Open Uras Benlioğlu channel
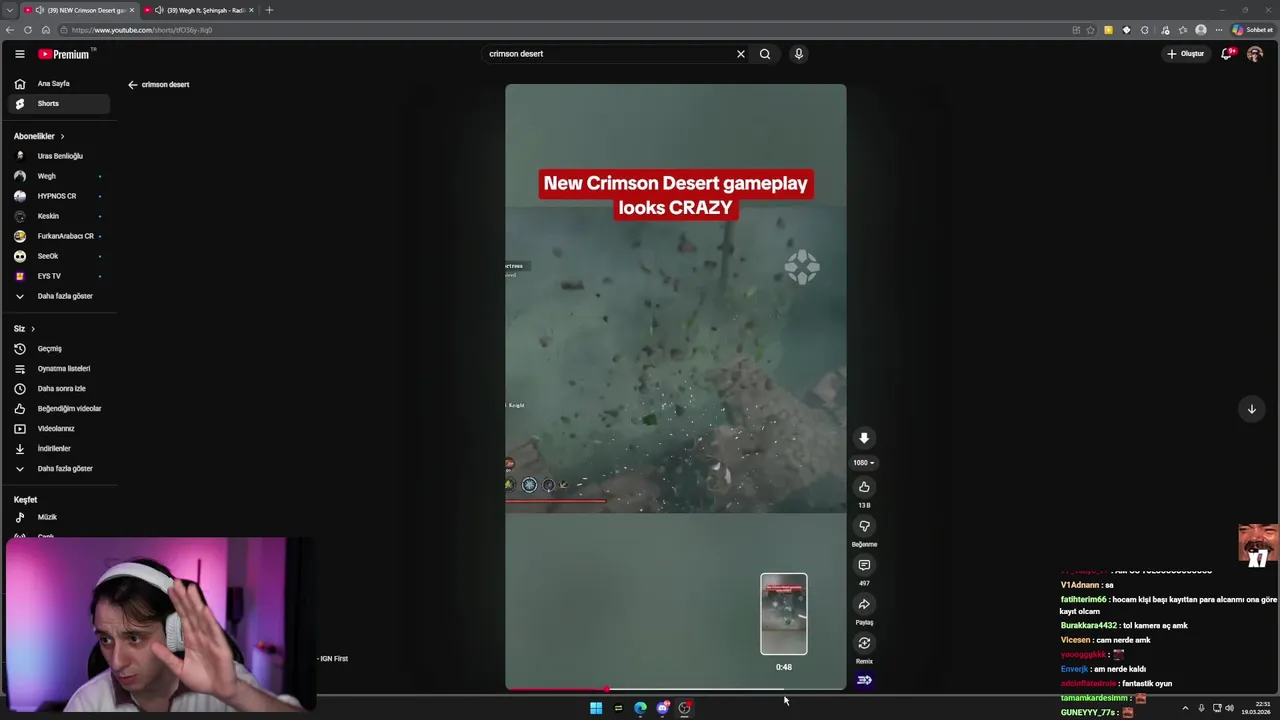 click(58, 156)
